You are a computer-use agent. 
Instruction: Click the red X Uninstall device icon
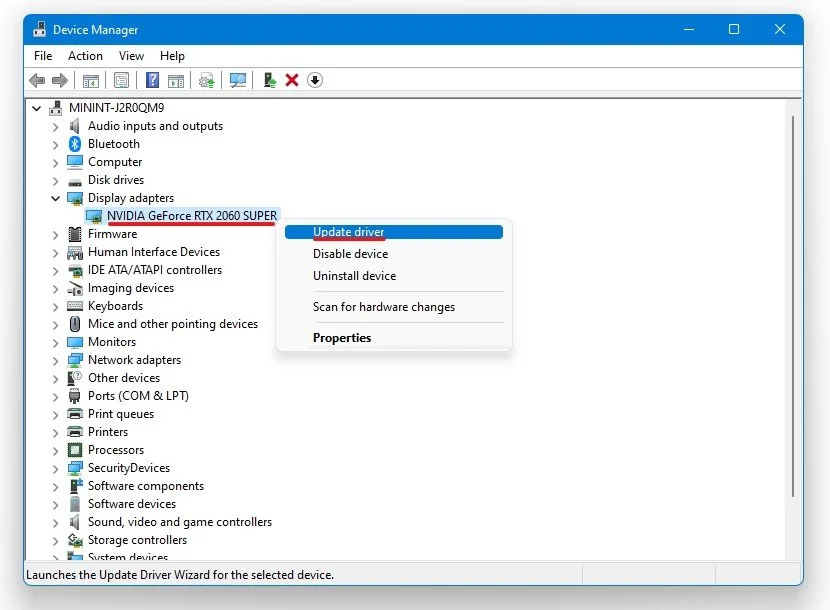(x=291, y=80)
